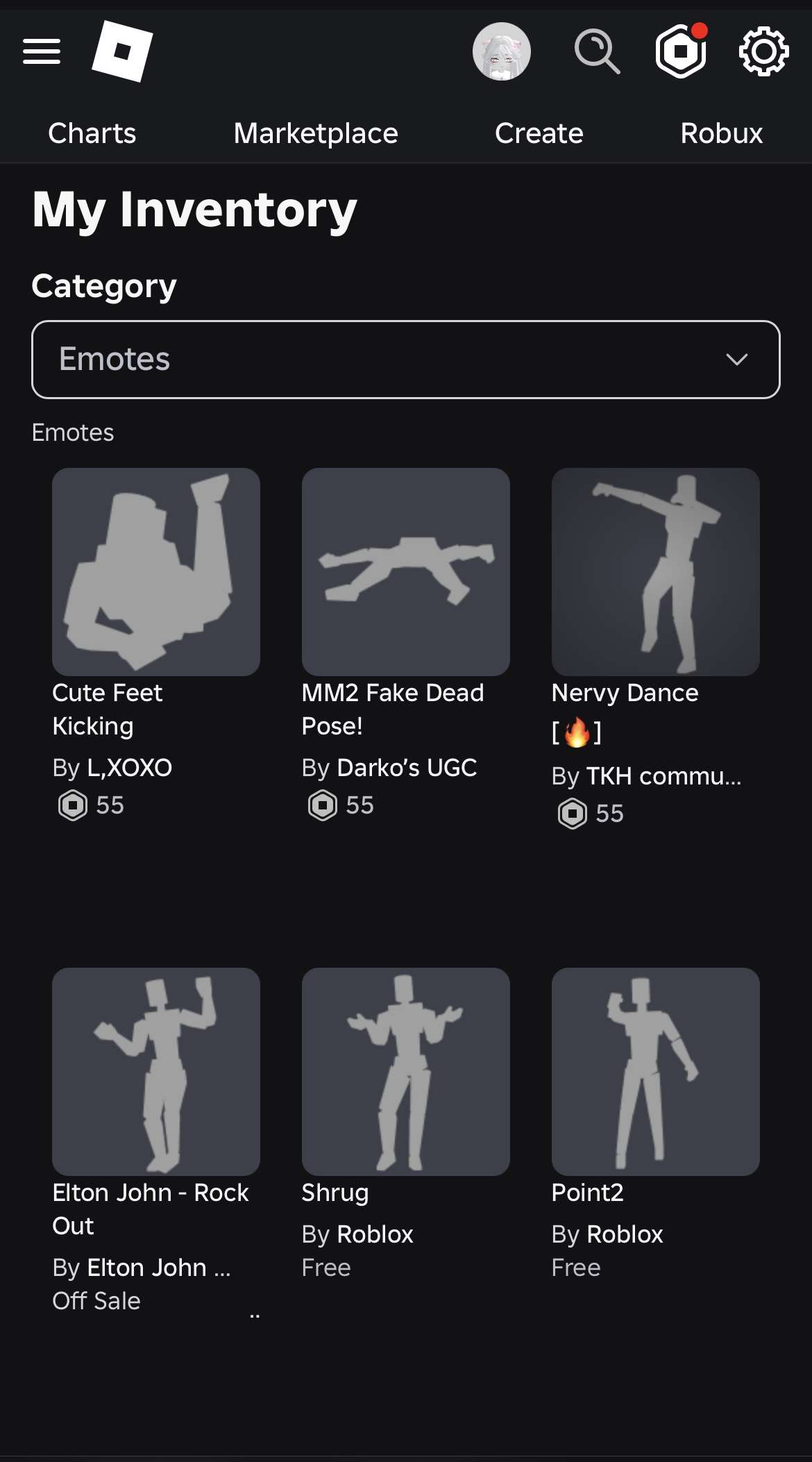Click the chevron arrow in Category selector
This screenshot has width=812, height=1462.
[x=736, y=360]
